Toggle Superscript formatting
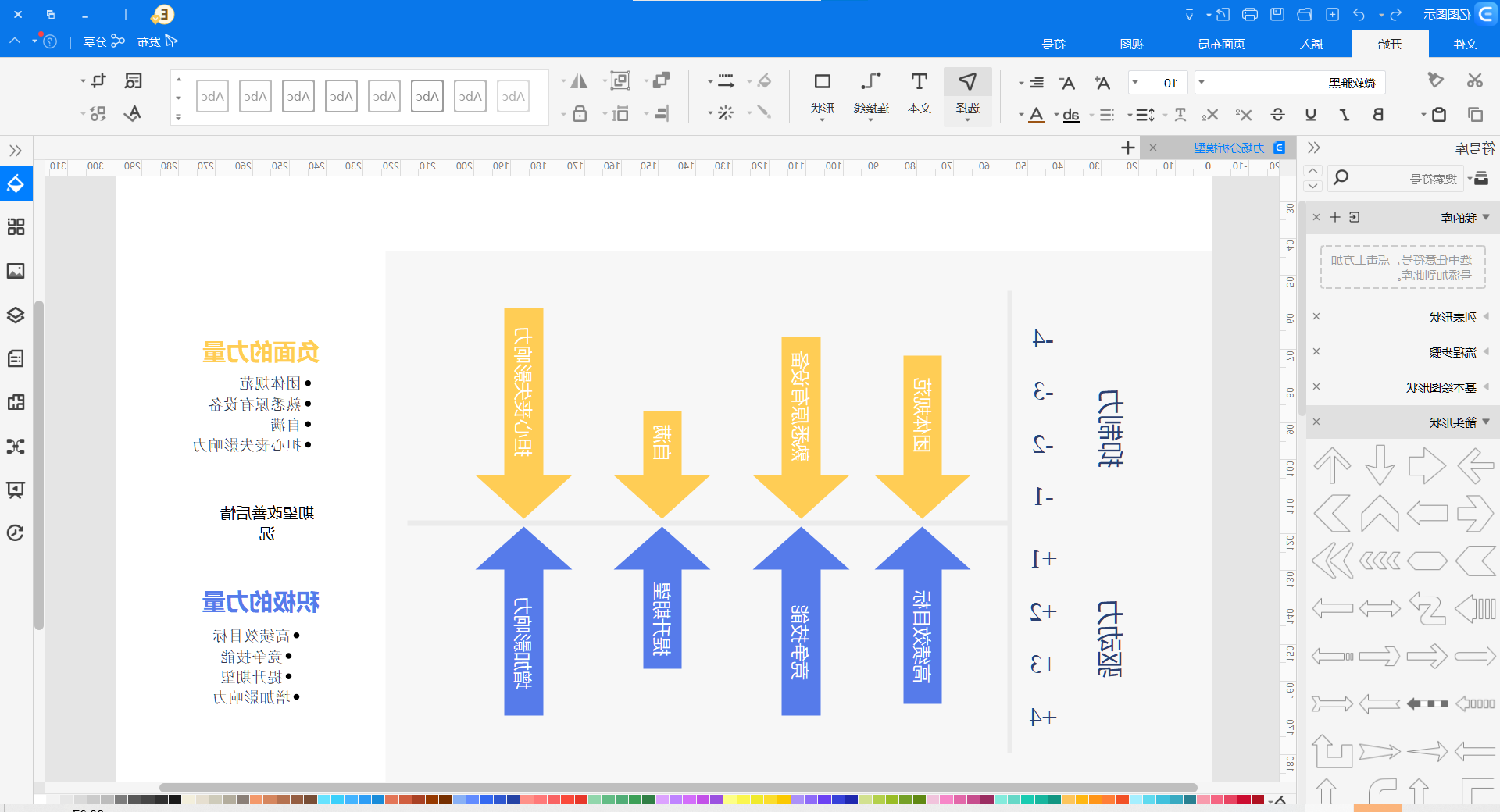The height and width of the screenshot is (812, 1500). [1244, 115]
